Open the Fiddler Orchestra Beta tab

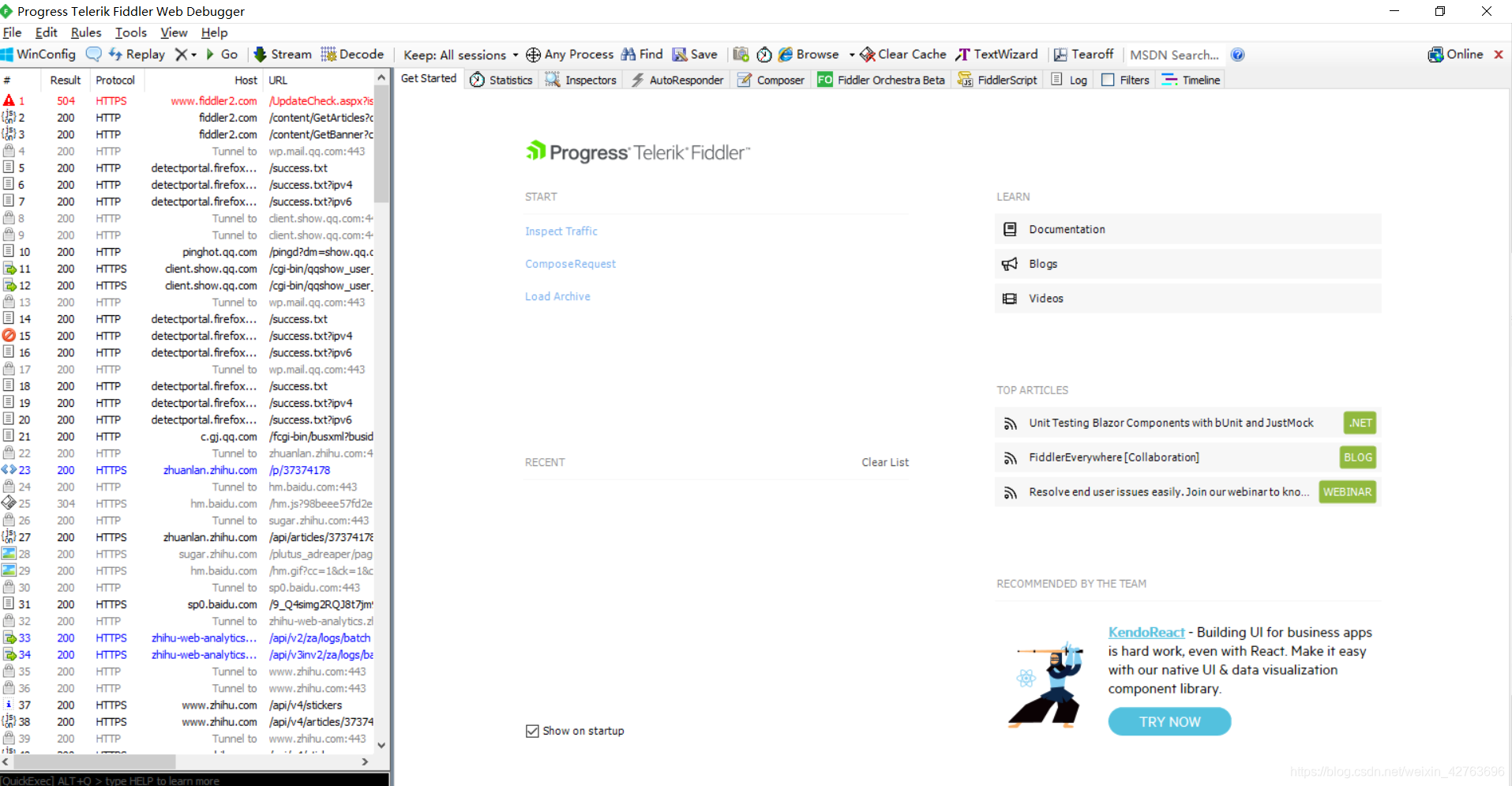pyautogui.click(x=880, y=80)
